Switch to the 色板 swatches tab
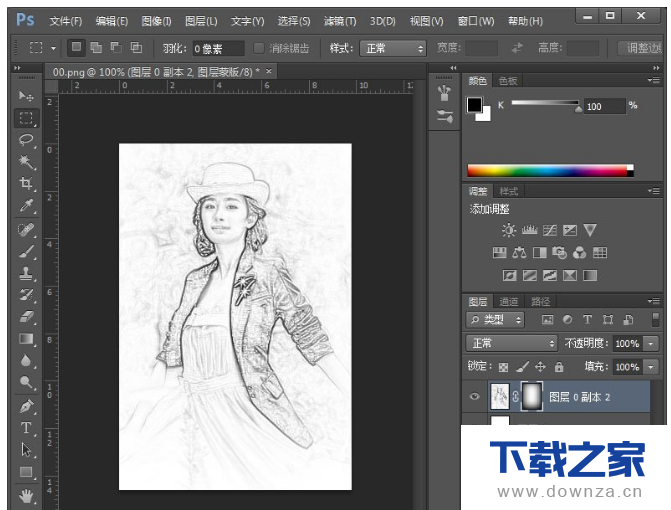671x510 pixels. pos(508,80)
